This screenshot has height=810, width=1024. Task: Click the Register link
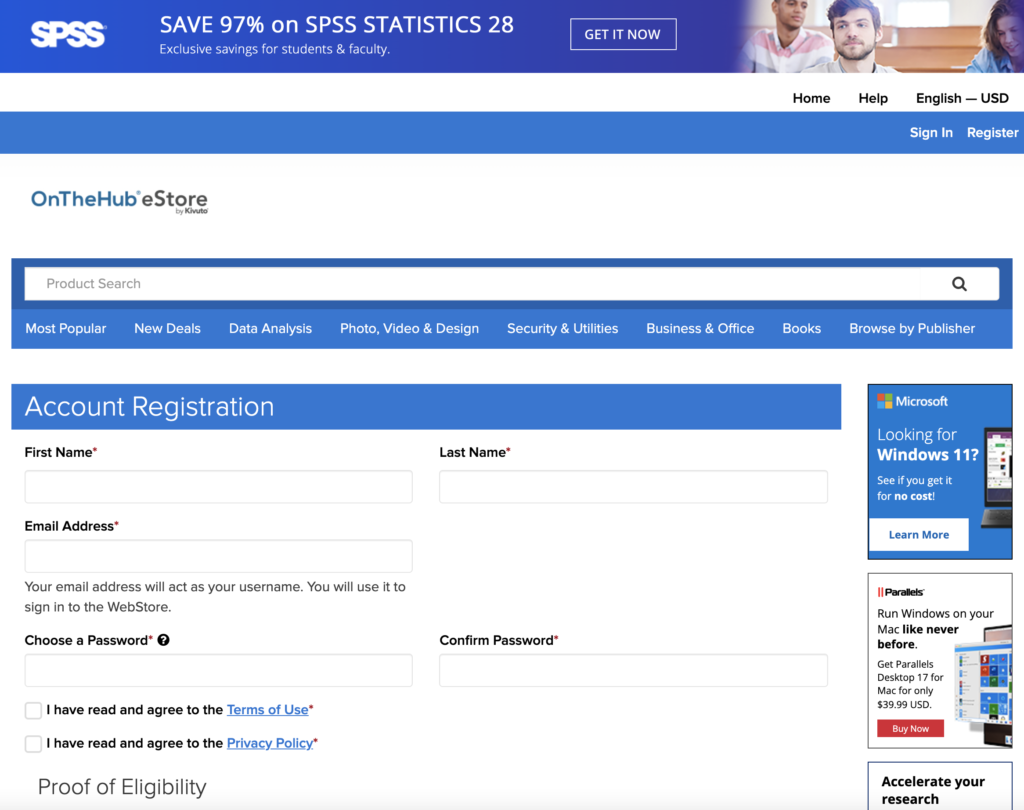coord(992,133)
